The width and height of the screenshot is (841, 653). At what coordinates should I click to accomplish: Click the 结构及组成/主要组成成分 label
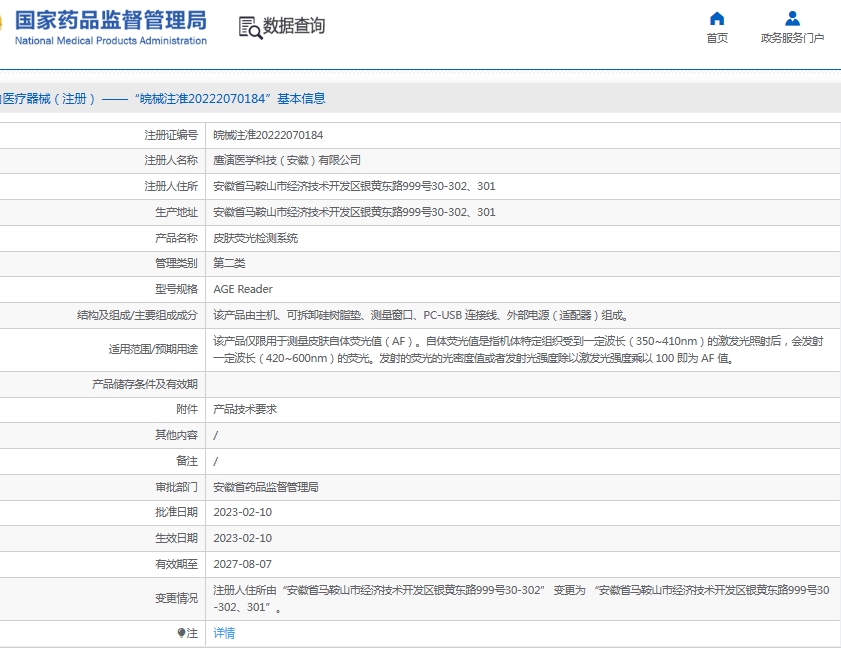click(x=137, y=316)
